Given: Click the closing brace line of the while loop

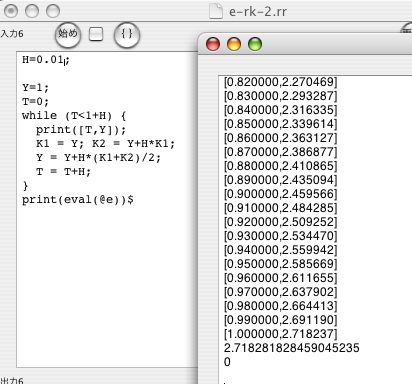Looking at the screenshot, I should click(25, 186).
